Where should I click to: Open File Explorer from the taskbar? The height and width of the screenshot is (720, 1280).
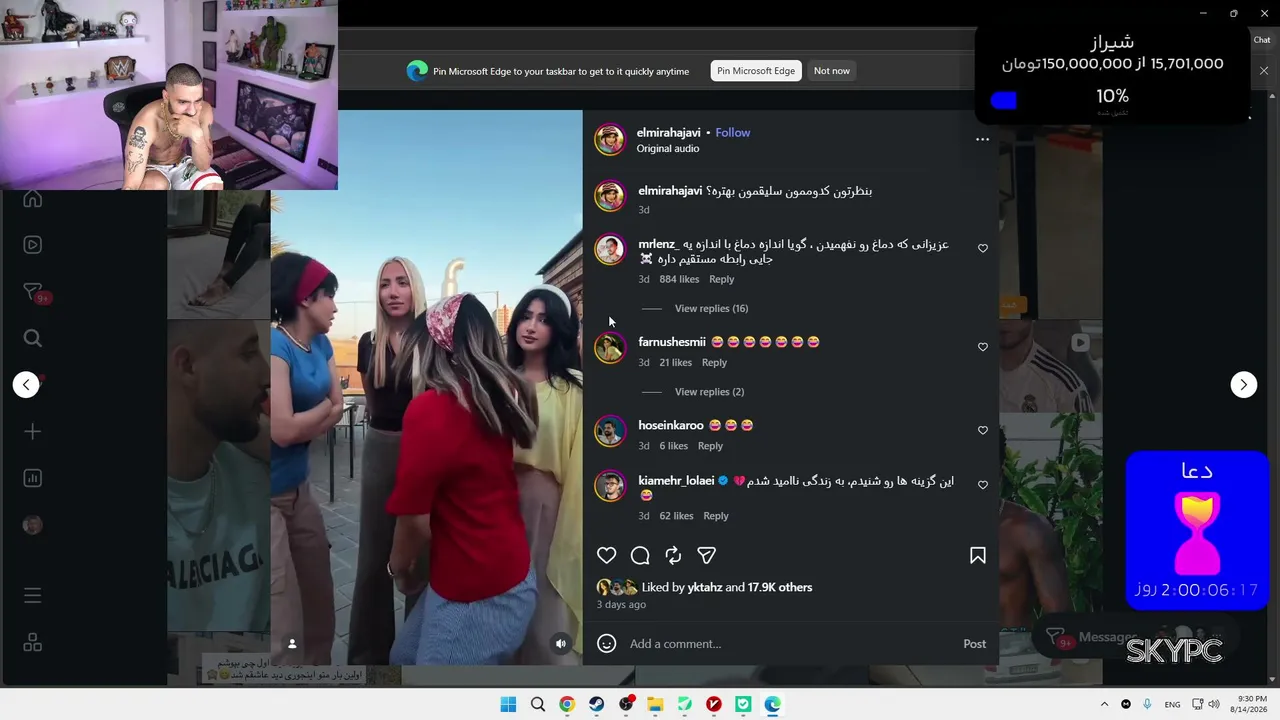655,704
